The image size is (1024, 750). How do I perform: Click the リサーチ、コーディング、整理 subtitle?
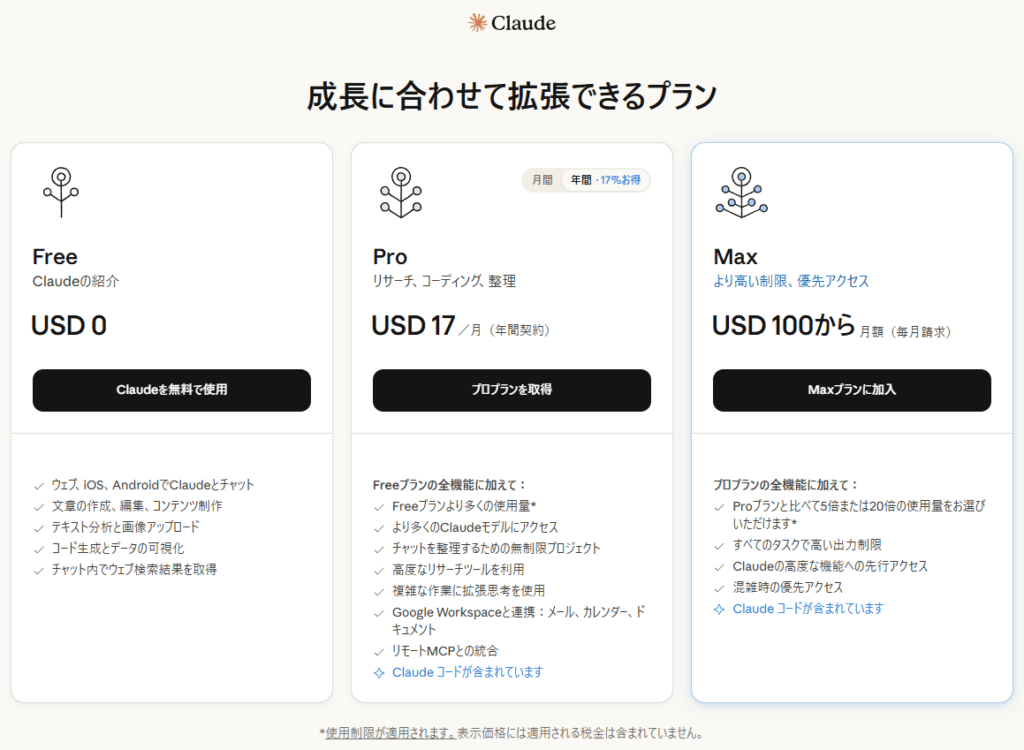click(444, 282)
